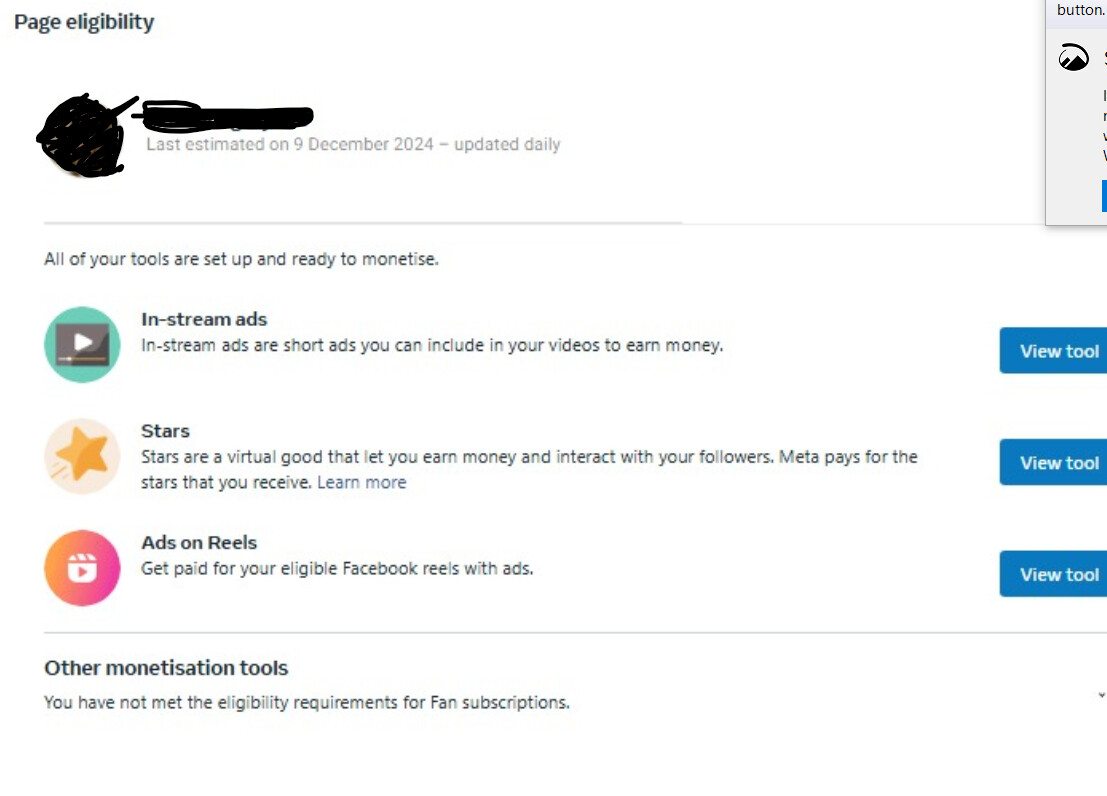The image size is (1107, 796).
Task: Click the Ads on Reels icon
Action: click(83, 568)
